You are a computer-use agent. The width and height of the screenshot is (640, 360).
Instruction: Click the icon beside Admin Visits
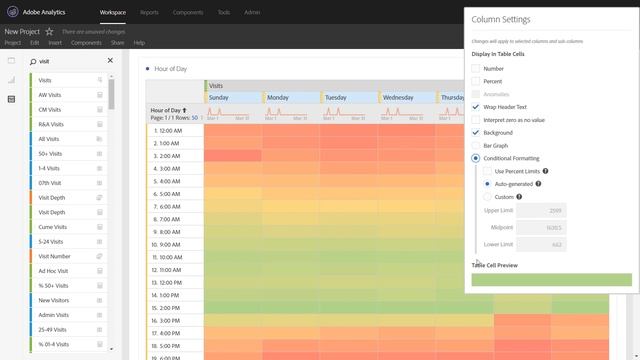click(100, 315)
